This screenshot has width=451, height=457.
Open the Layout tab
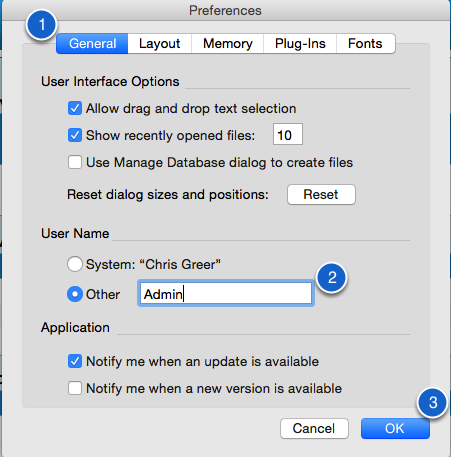coord(160,43)
